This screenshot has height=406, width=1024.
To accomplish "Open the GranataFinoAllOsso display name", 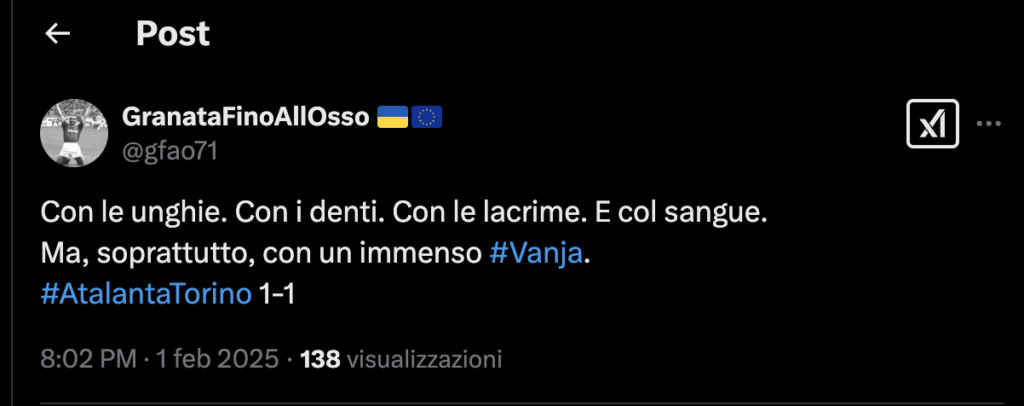I will [244, 117].
